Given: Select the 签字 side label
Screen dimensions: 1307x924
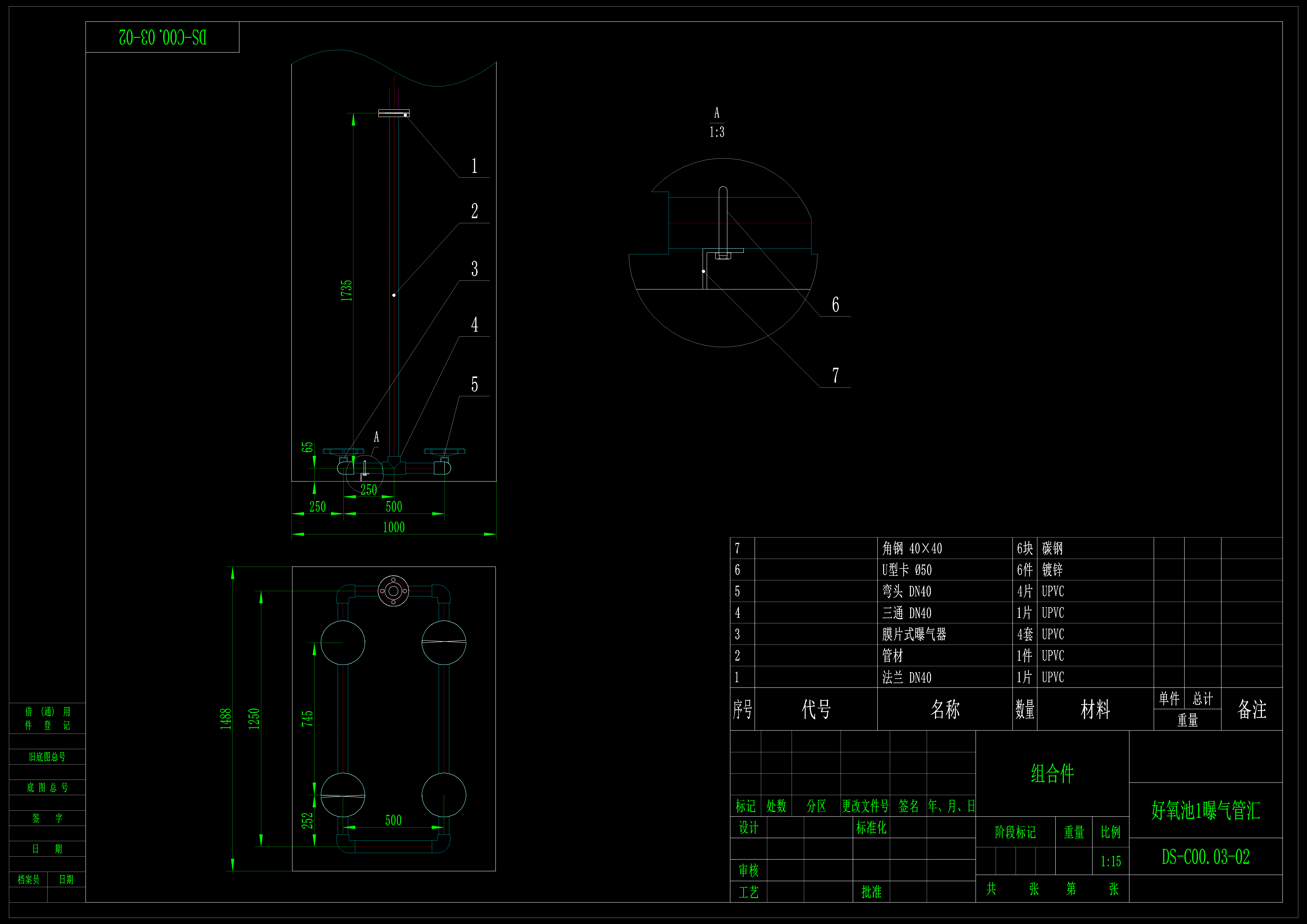Looking at the screenshot, I should coord(47,818).
